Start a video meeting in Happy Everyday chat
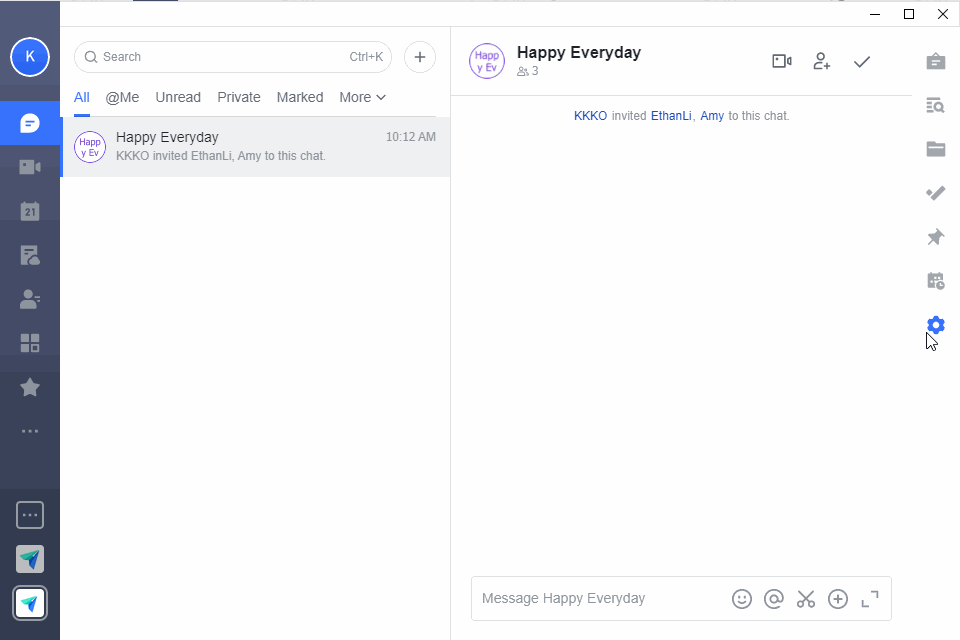Viewport: 960px width, 640px height. click(781, 61)
